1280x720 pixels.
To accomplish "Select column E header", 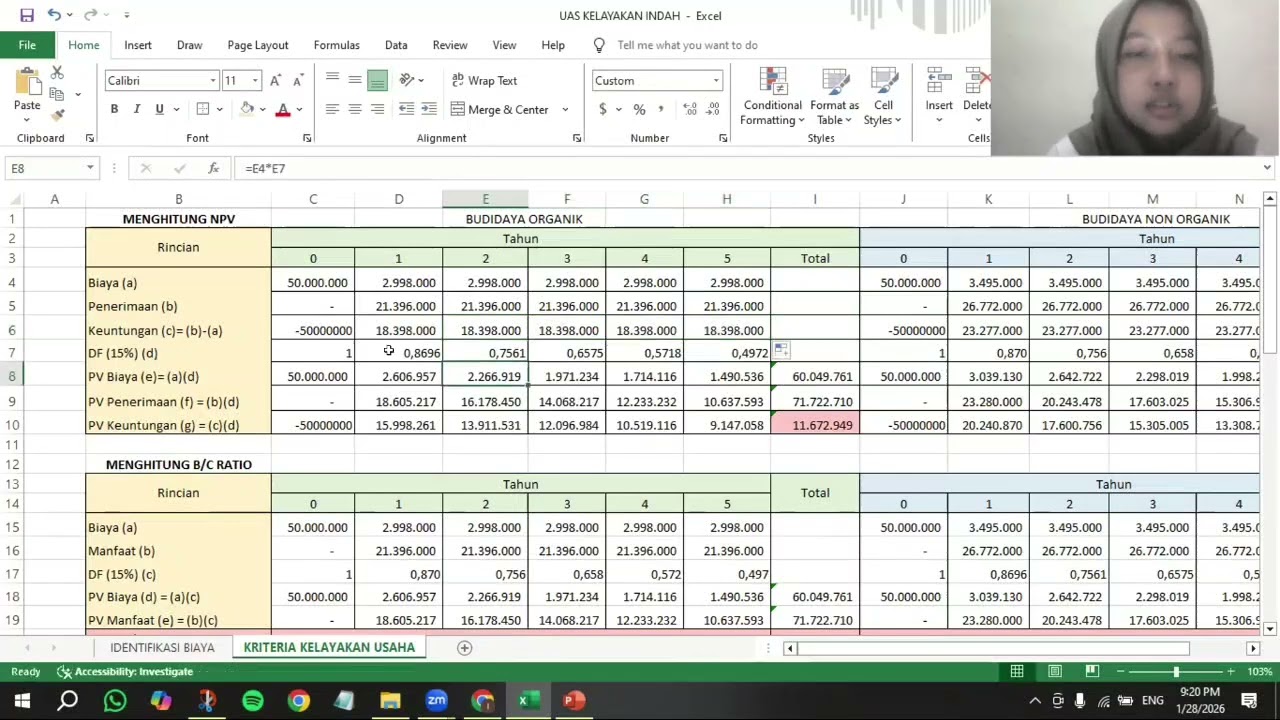I will click(485, 200).
